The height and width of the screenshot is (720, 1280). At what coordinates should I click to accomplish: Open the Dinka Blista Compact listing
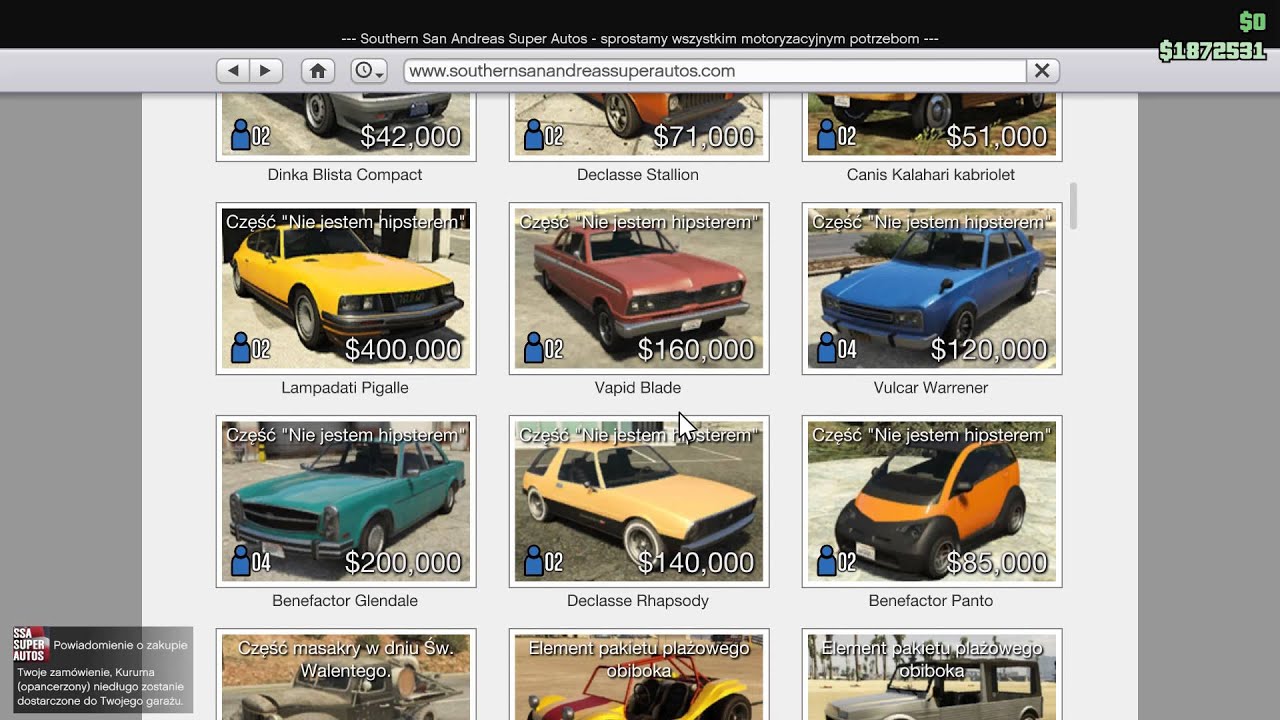(x=346, y=126)
